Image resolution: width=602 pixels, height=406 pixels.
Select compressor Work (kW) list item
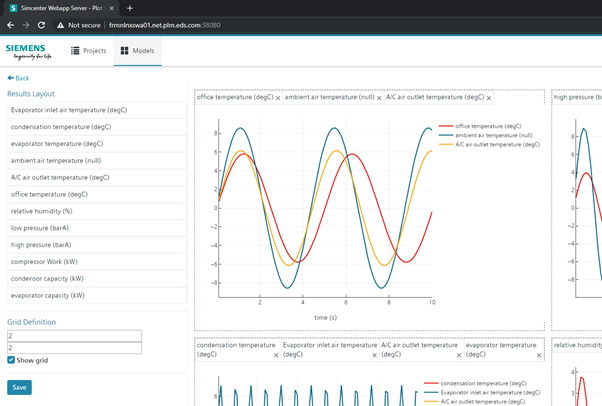point(97,262)
